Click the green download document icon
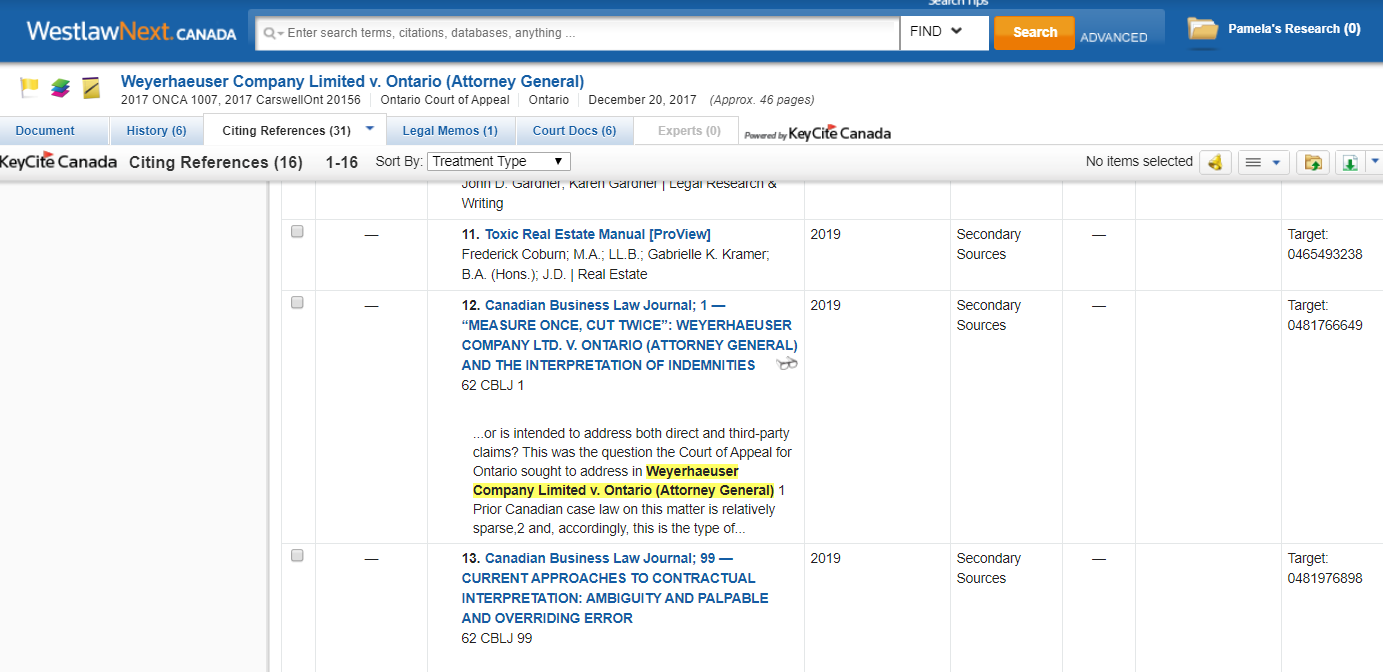Image resolution: width=1383 pixels, height=672 pixels. tap(1350, 162)
